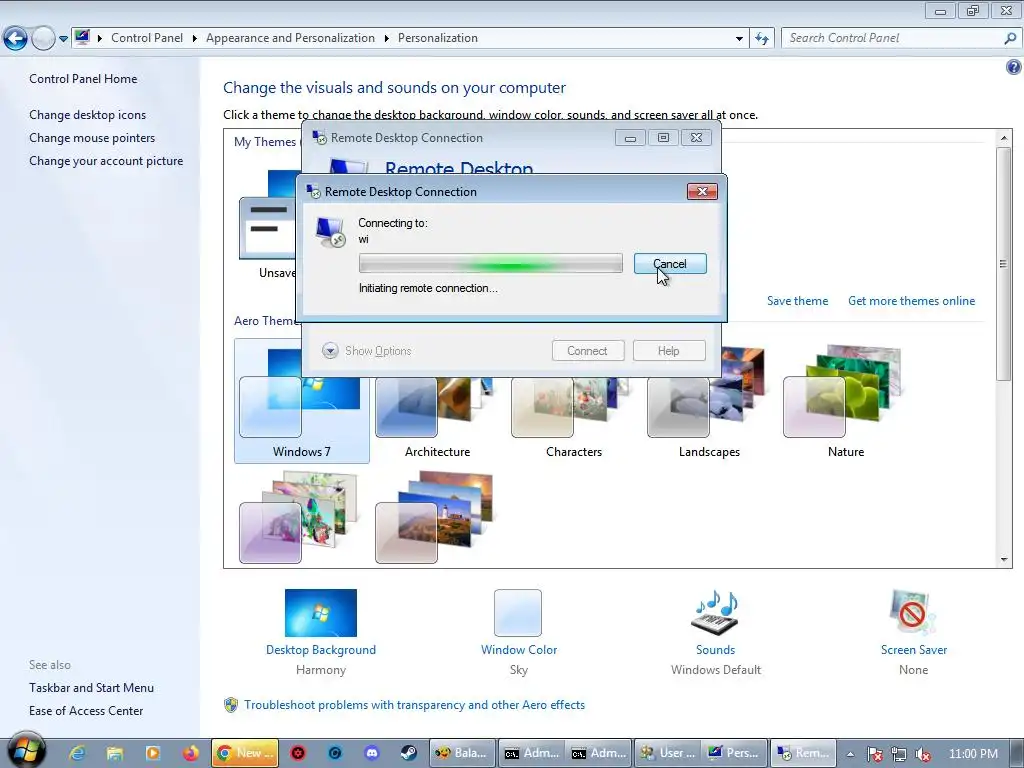Open Desktop Background settings icon
This screenshot has height=768, width=1024.
tap(321, 613)
